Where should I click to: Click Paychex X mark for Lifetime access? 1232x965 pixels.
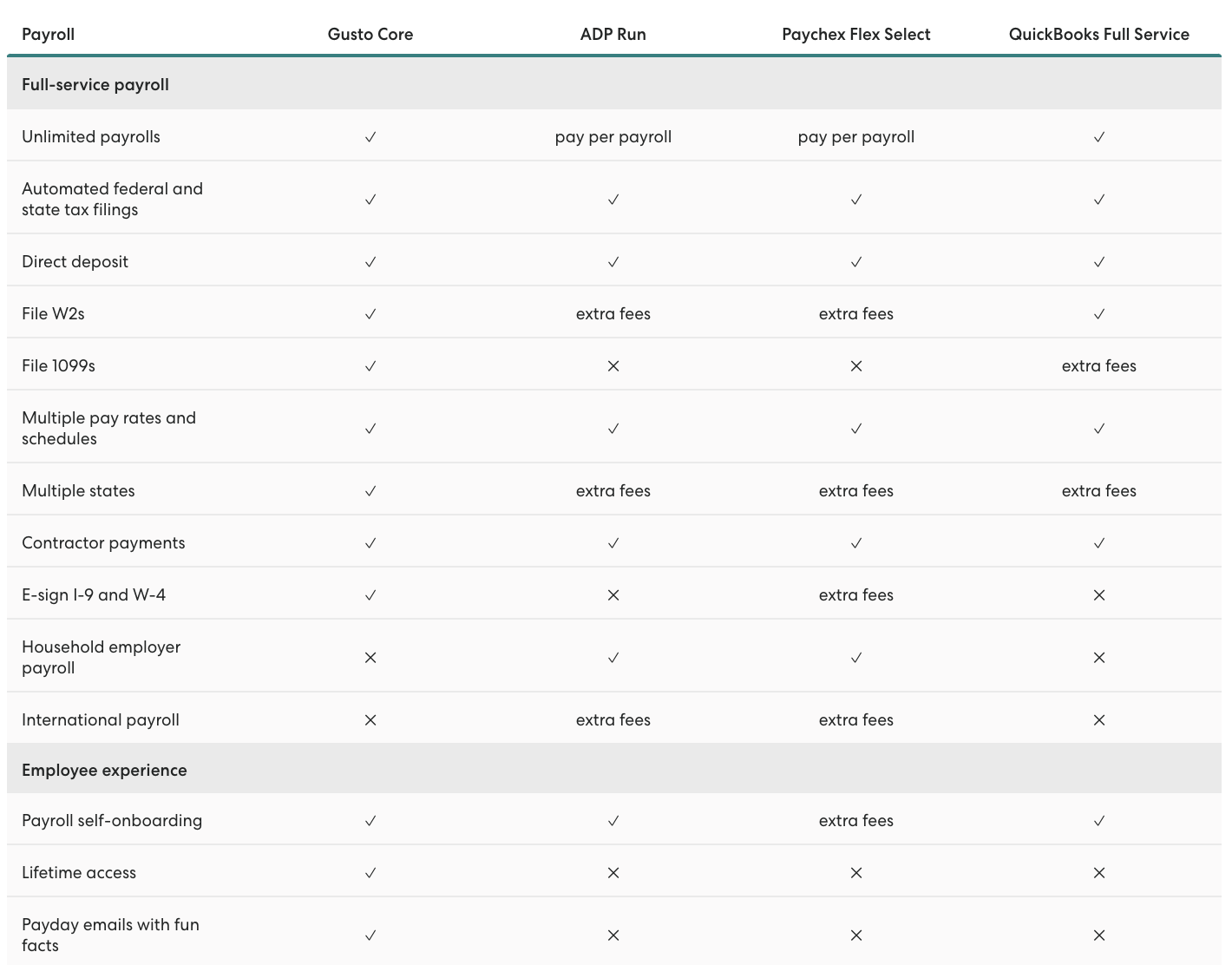856,873
